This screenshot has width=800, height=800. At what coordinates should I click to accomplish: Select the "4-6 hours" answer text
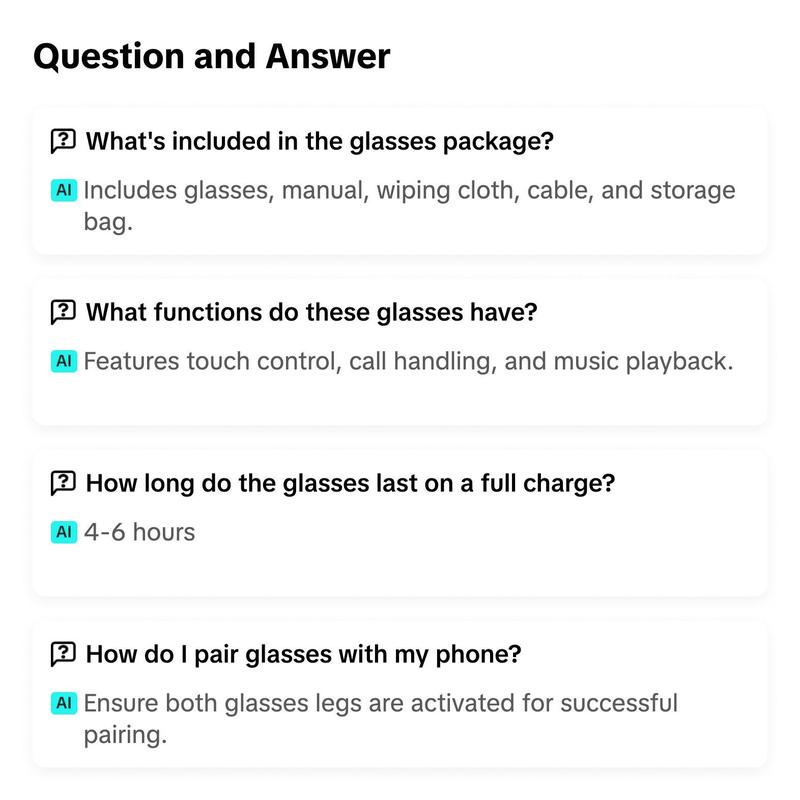139,532
